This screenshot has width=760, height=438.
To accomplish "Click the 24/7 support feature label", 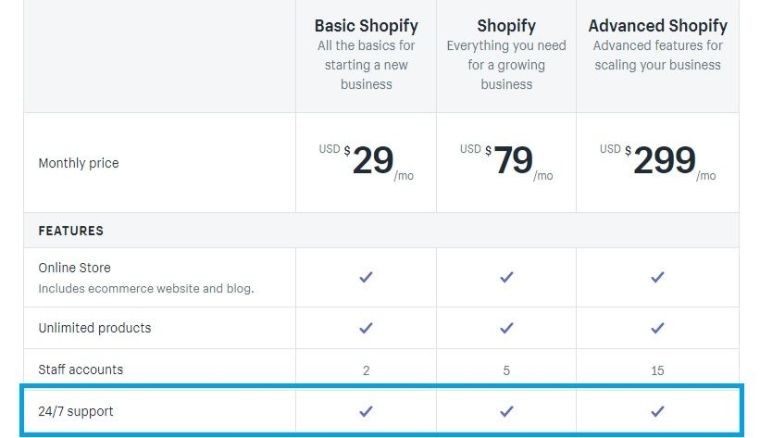I will [x=75, y=411].
